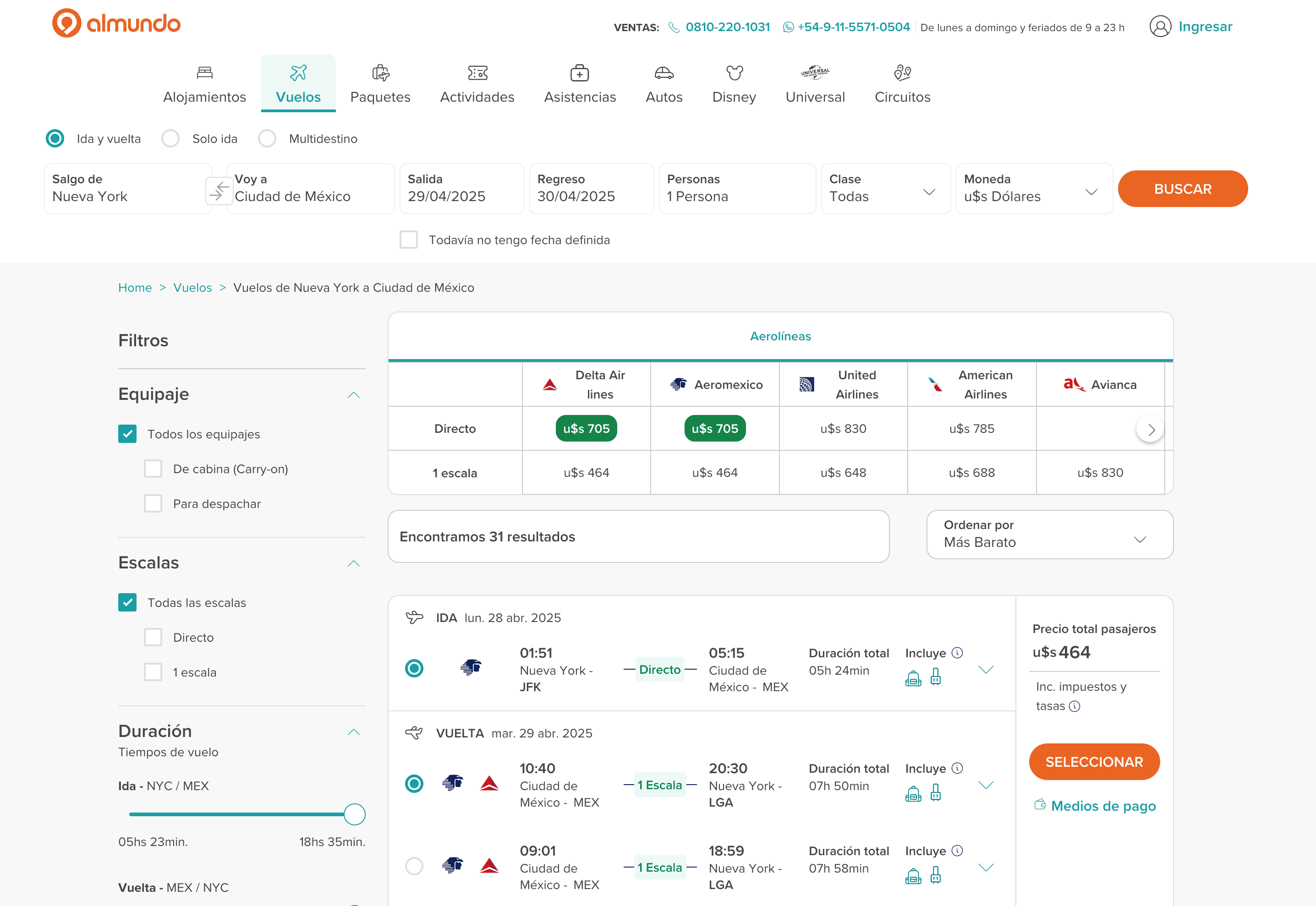Click the Salida date field
The image size is (1316, 906).
coord(461,189)
